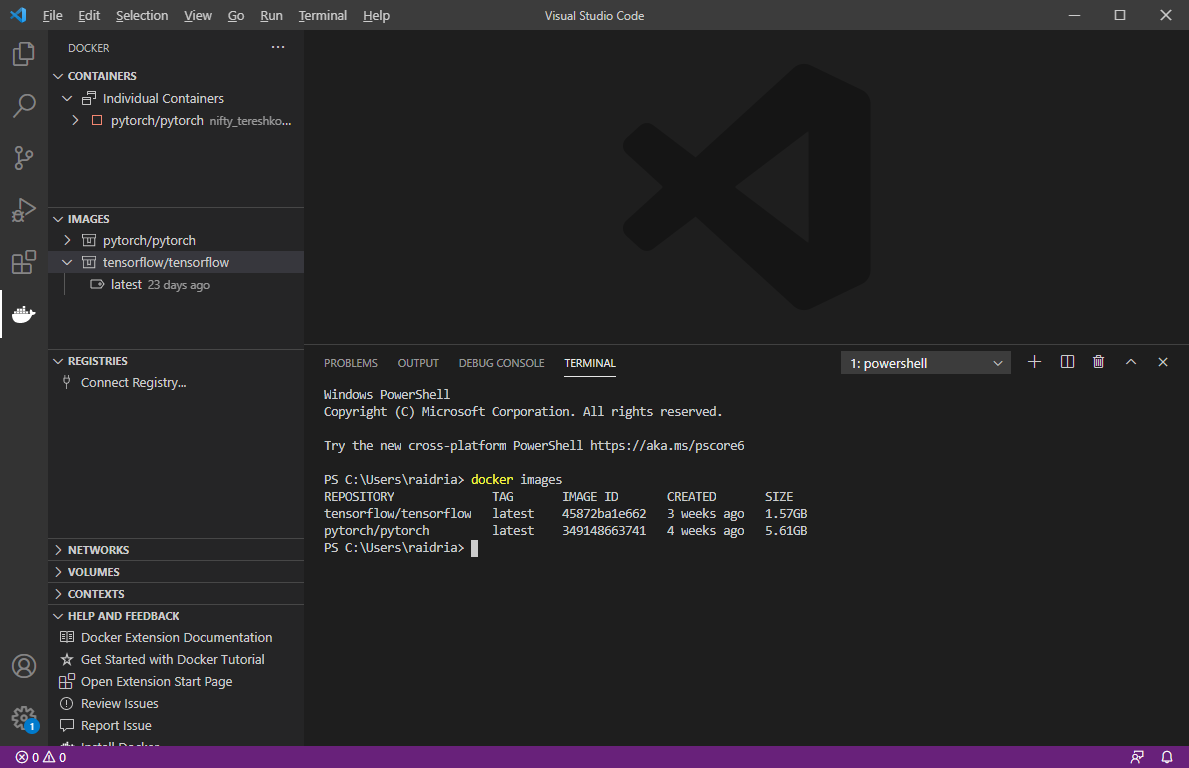The image size is (1189, 768).
Task: Click the pytorch/pytorch image archive icon
Action: (x=89, y=240)
